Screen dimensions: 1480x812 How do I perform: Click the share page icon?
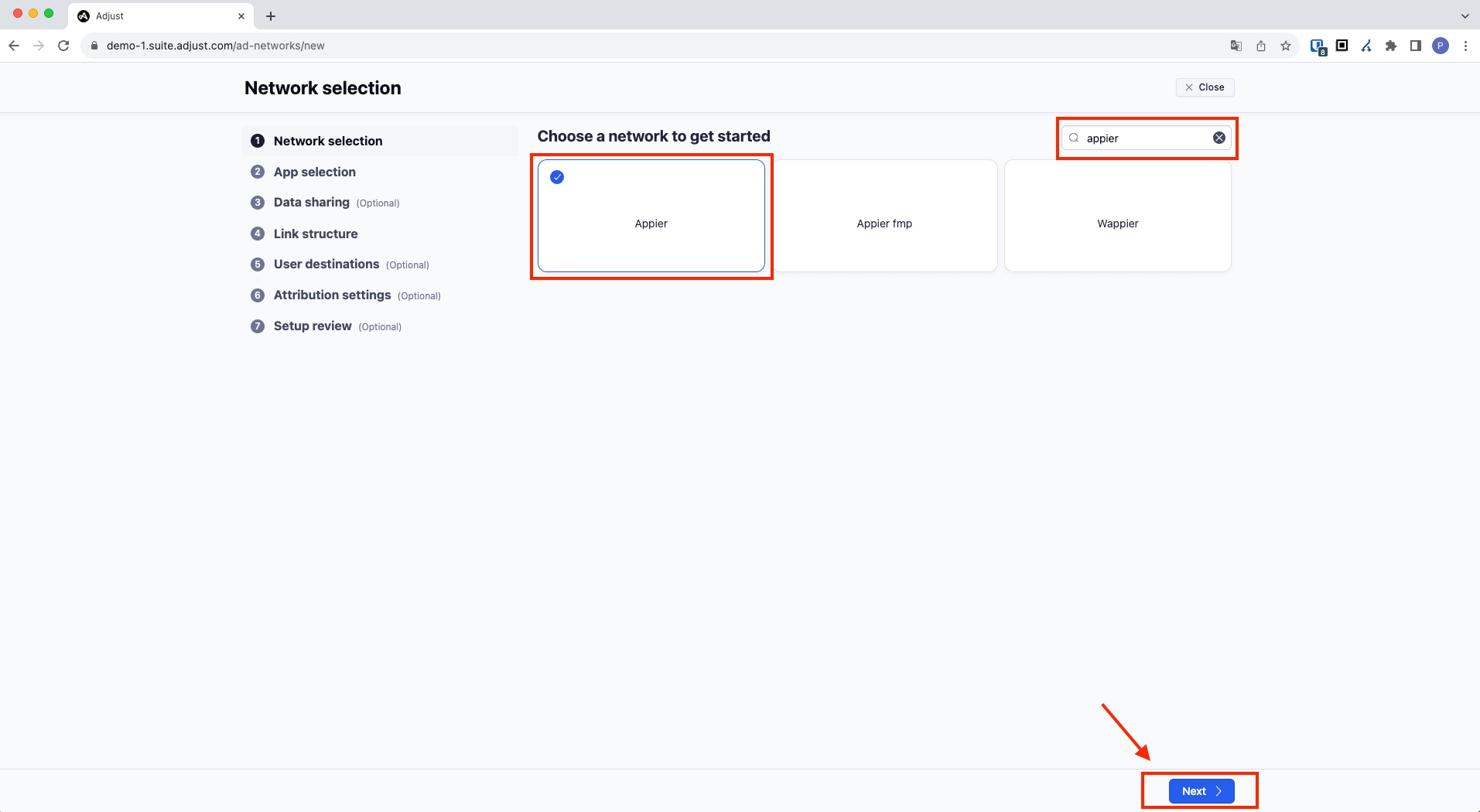pyautogui.click(x=1261, y=46)
